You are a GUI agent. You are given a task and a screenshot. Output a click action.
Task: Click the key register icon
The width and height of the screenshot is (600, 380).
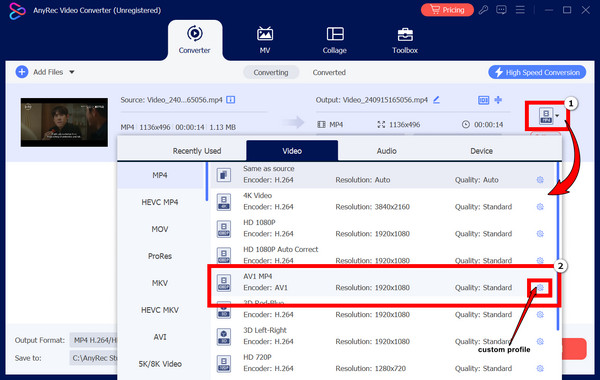coord(483,10)
